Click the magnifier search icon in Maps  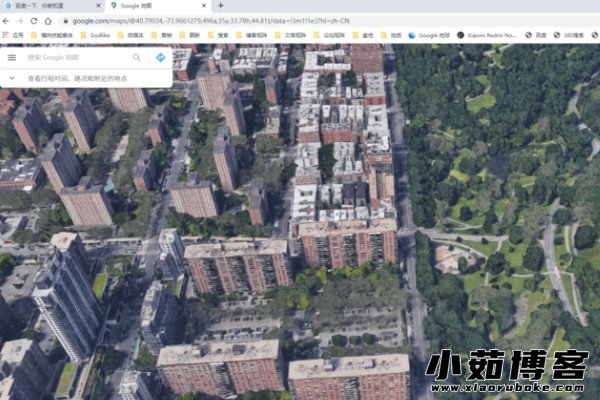pos(137,57)
